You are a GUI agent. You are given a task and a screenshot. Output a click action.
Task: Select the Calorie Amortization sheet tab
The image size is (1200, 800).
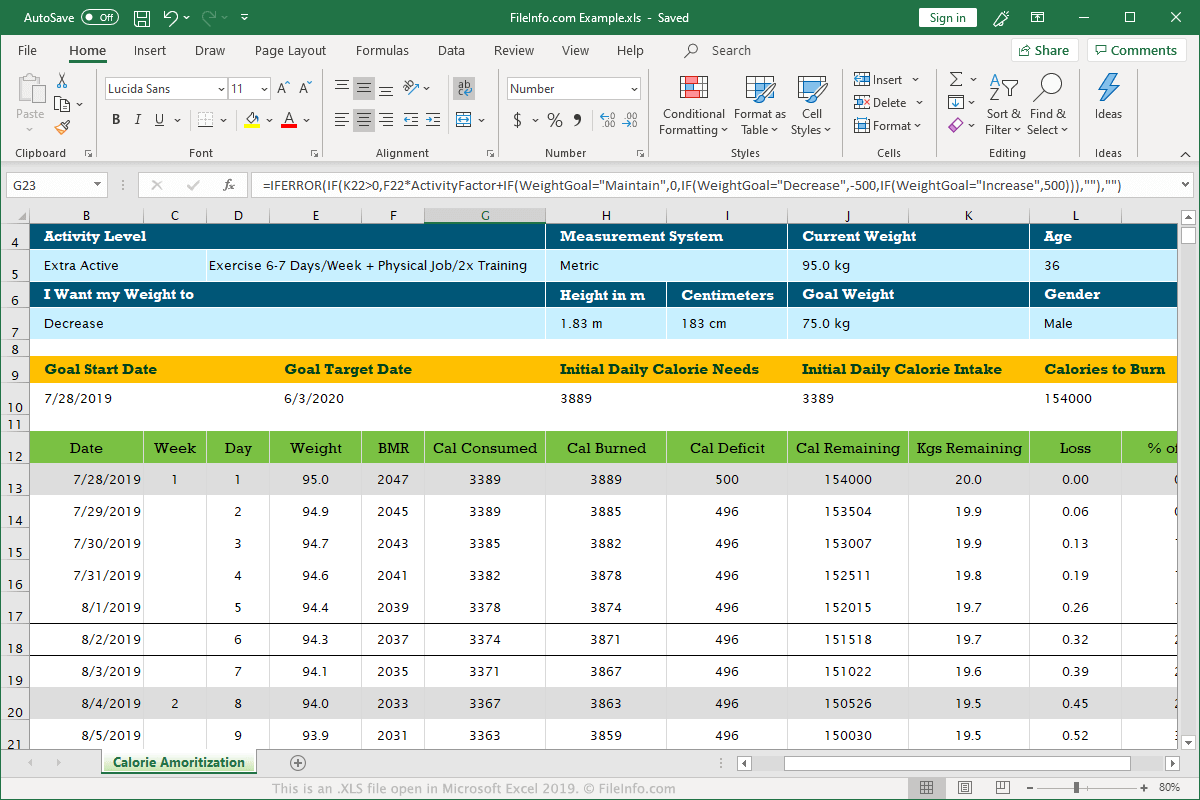tap(178, 763)
